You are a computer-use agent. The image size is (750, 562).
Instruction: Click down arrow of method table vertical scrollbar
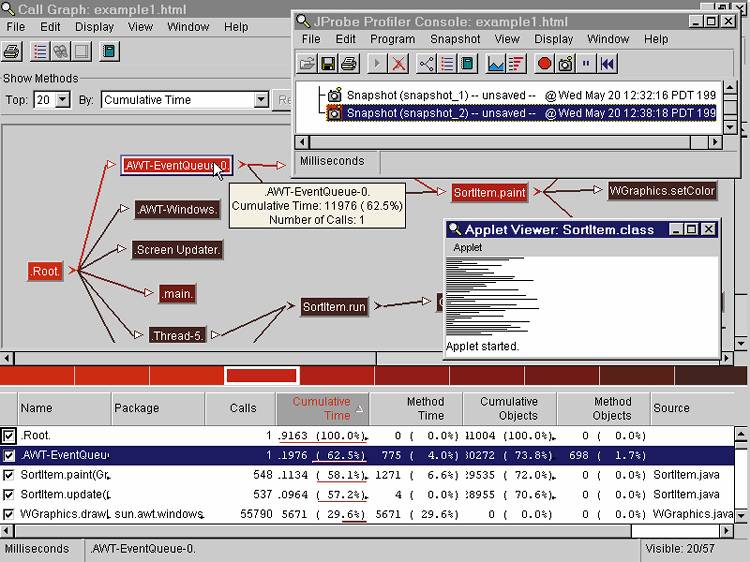(x=740, y=515)
